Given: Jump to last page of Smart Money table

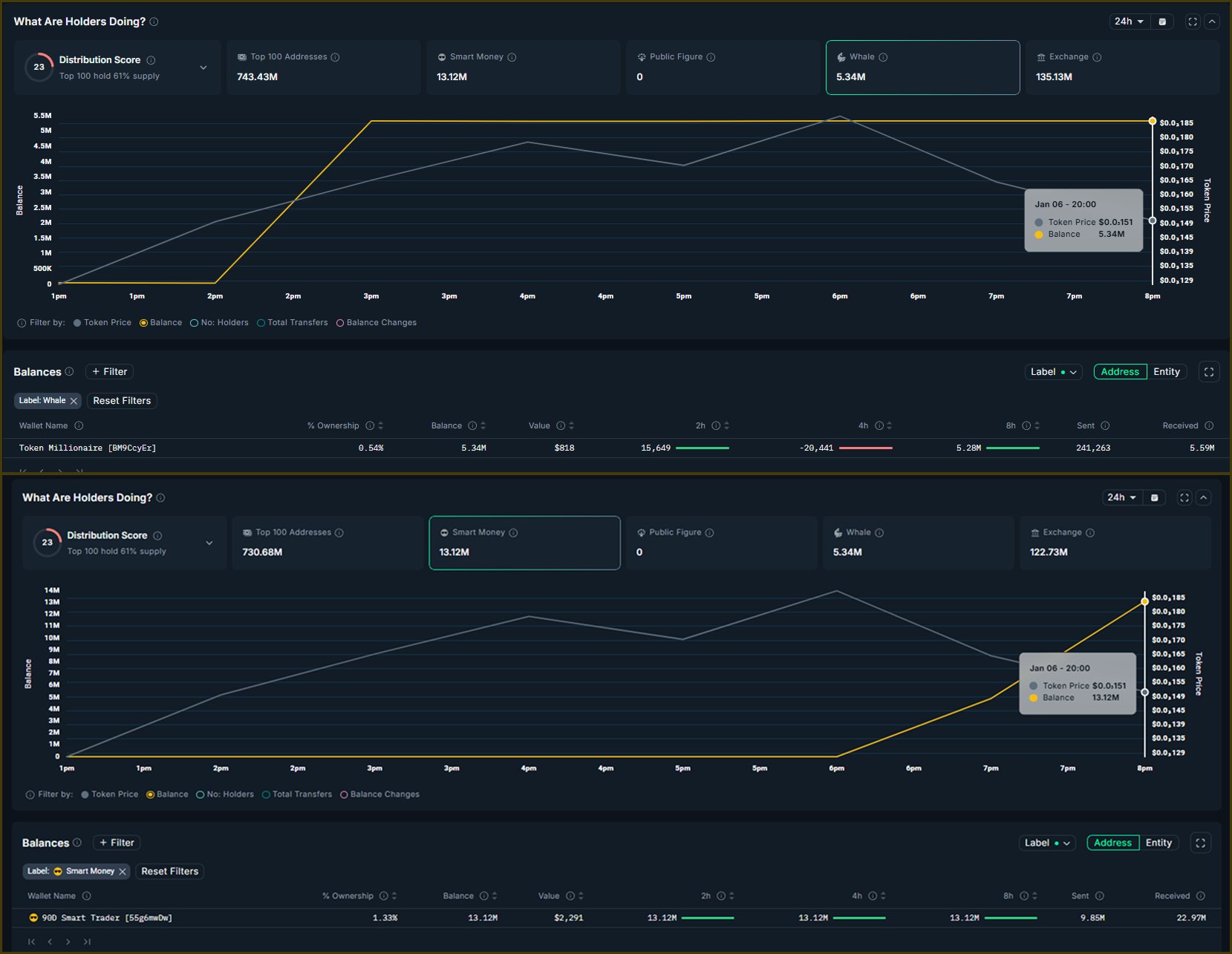Looking at the screenshot, I should point(87,941).
